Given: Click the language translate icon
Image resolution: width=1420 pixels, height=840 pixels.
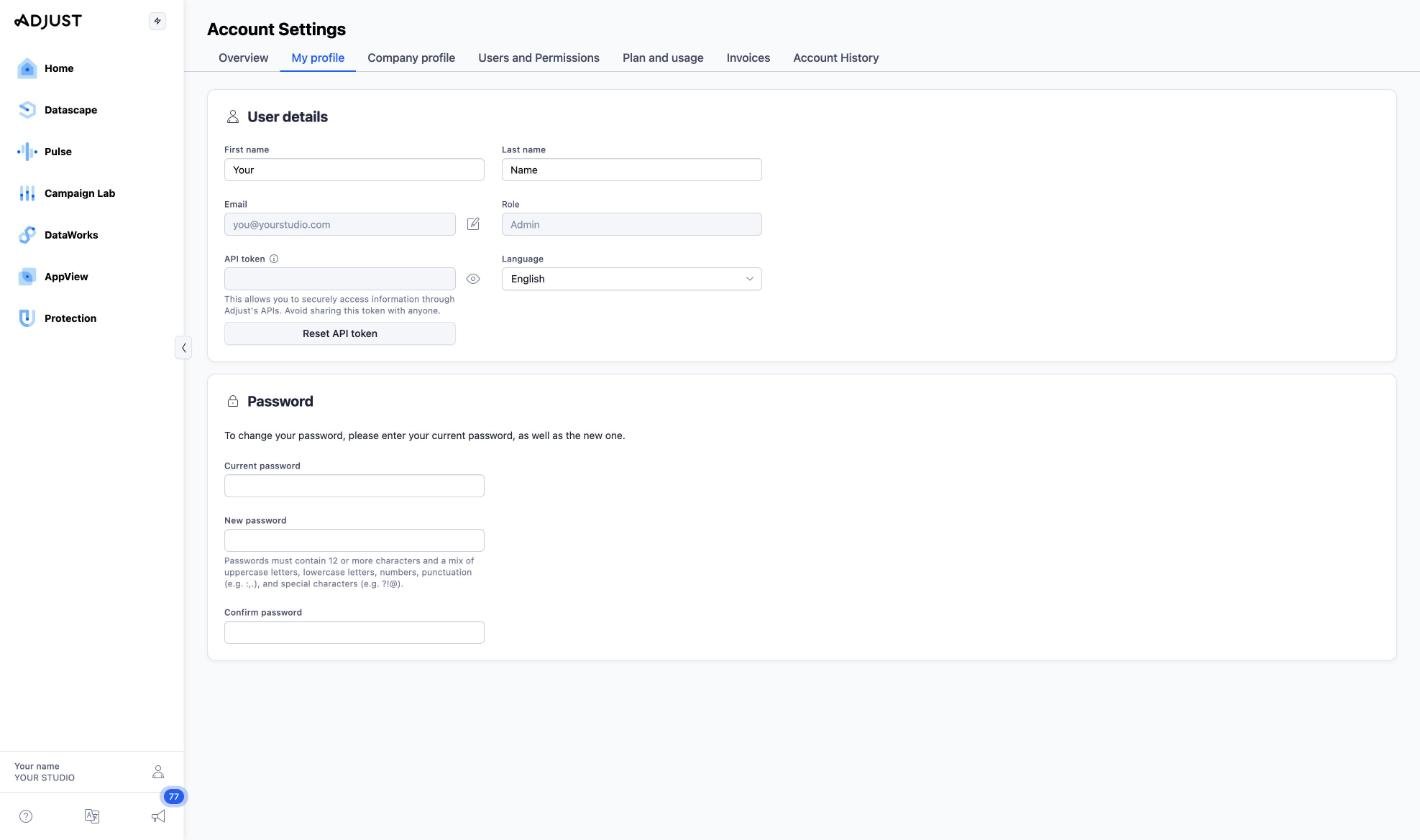Looking at the screenshot, I should (x=92, y=816).
